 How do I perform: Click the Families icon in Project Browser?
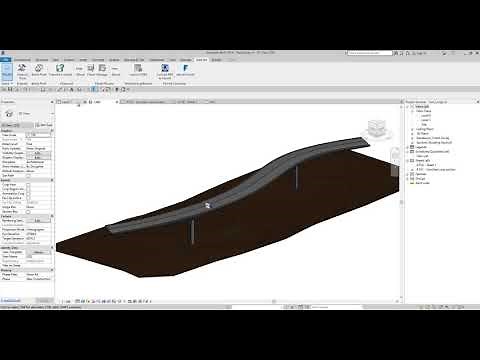pos(412,174)
